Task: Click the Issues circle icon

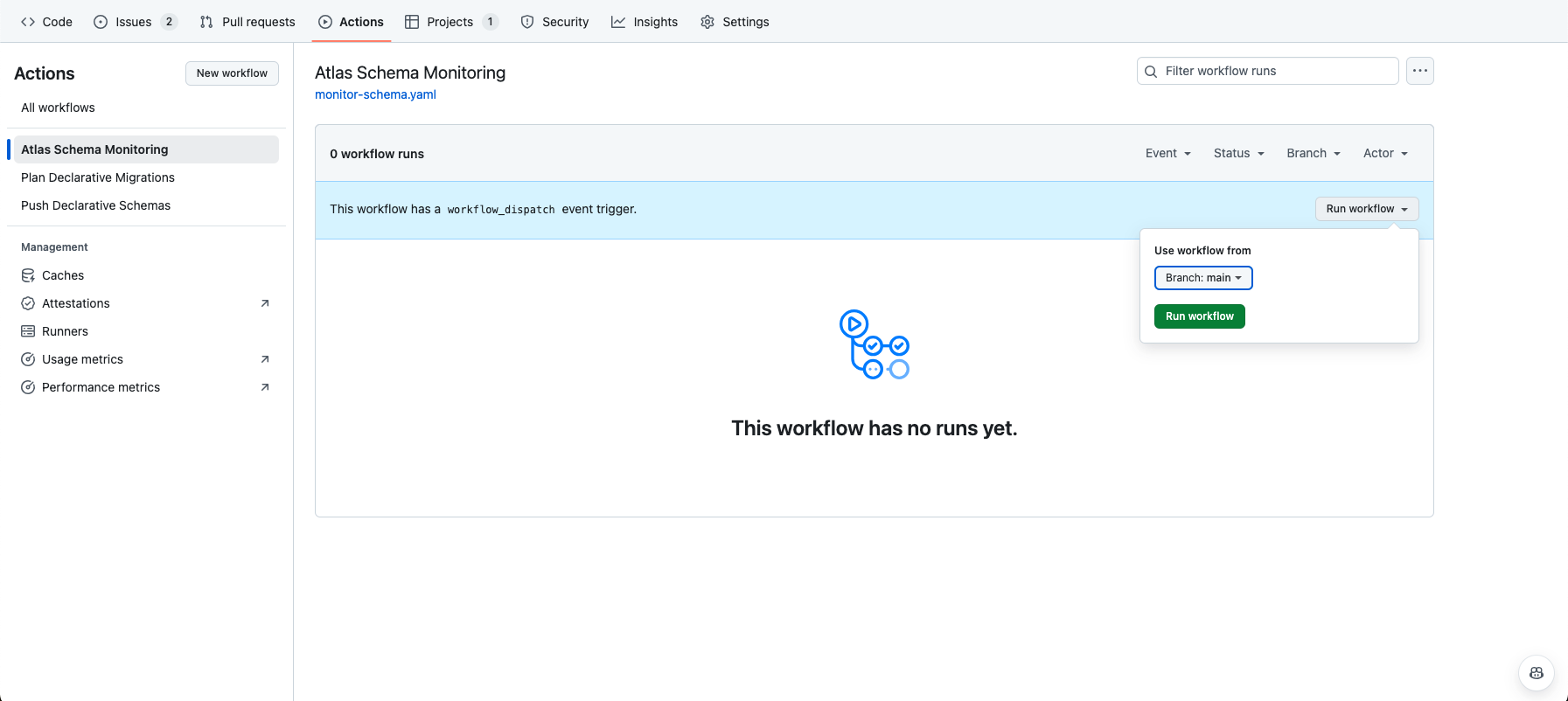Action: (101, 22)
